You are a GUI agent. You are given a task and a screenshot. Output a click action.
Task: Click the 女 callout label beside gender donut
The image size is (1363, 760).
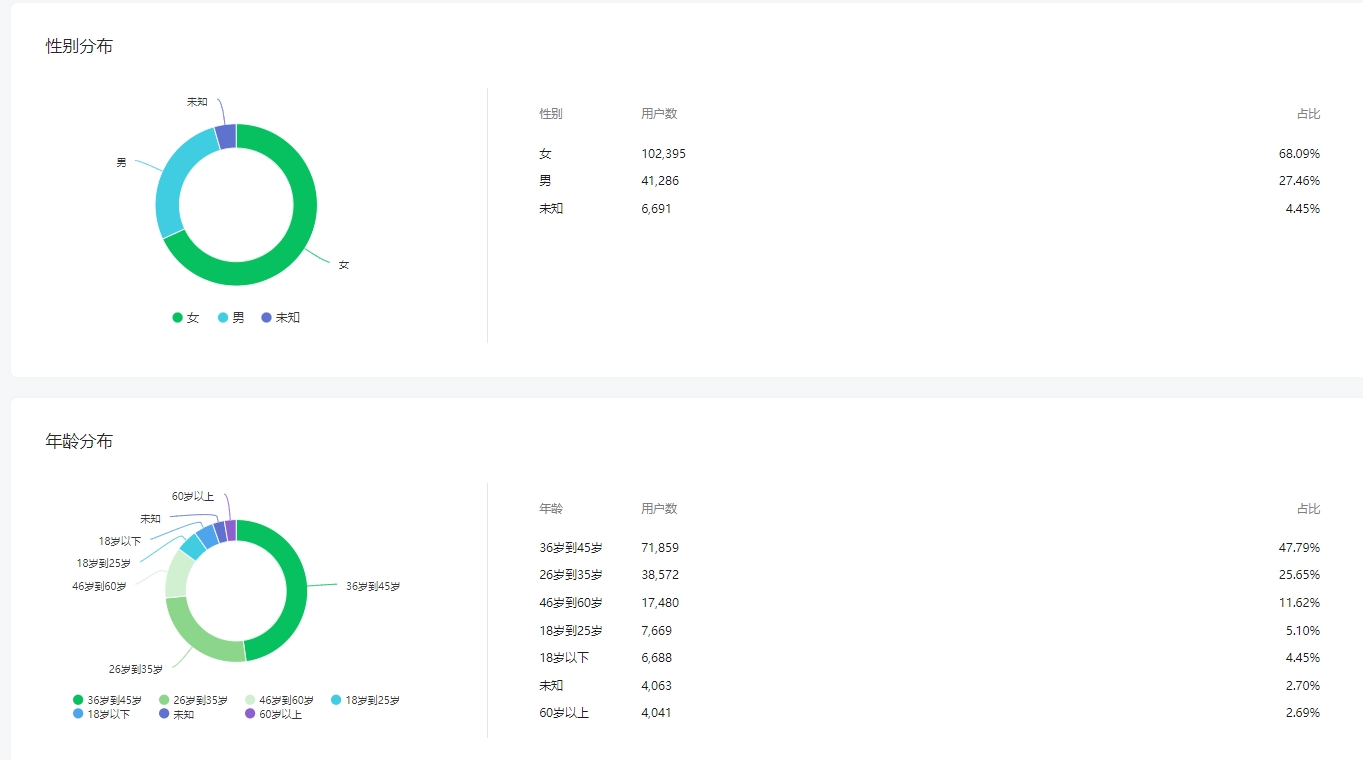(343, 265)
